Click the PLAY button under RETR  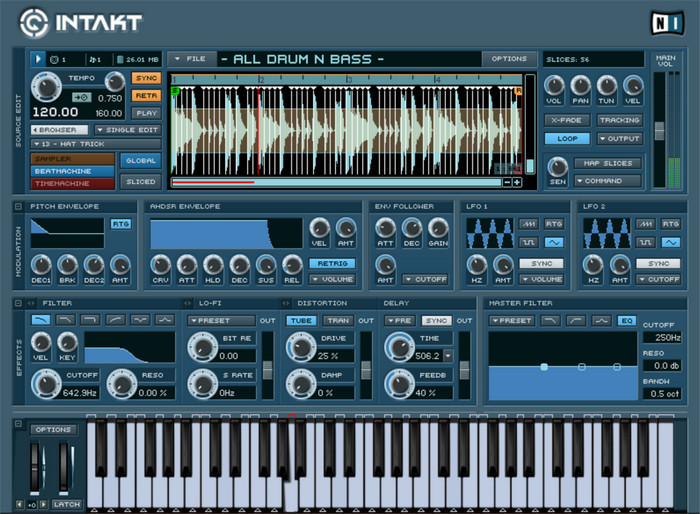pos(146,113)
